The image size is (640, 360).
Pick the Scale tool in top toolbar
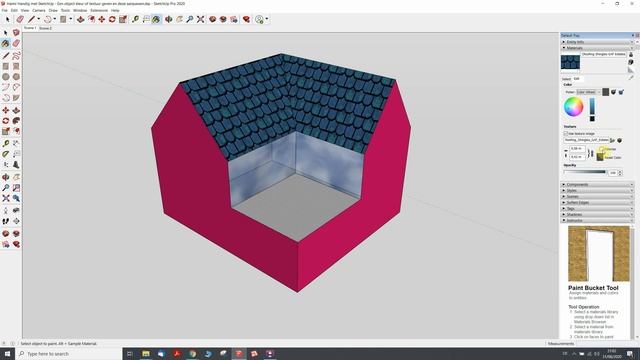pos(123,19)
